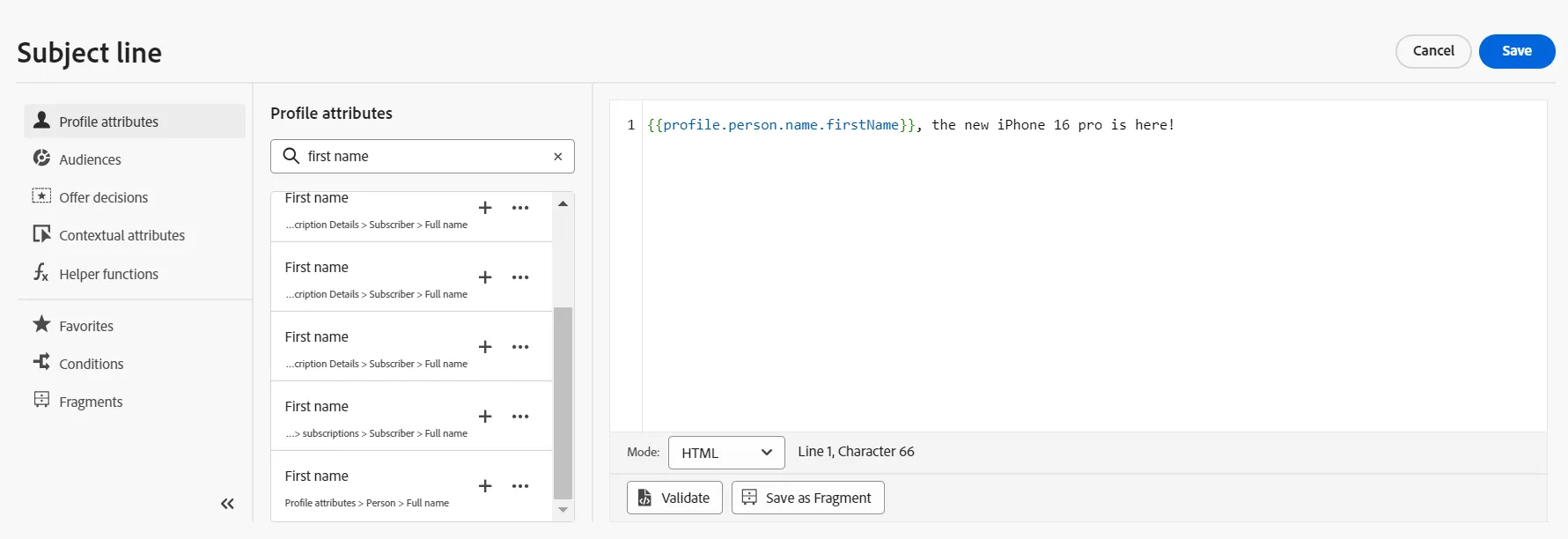
Task: Collapse the left navigation panel
Action: 227,504
